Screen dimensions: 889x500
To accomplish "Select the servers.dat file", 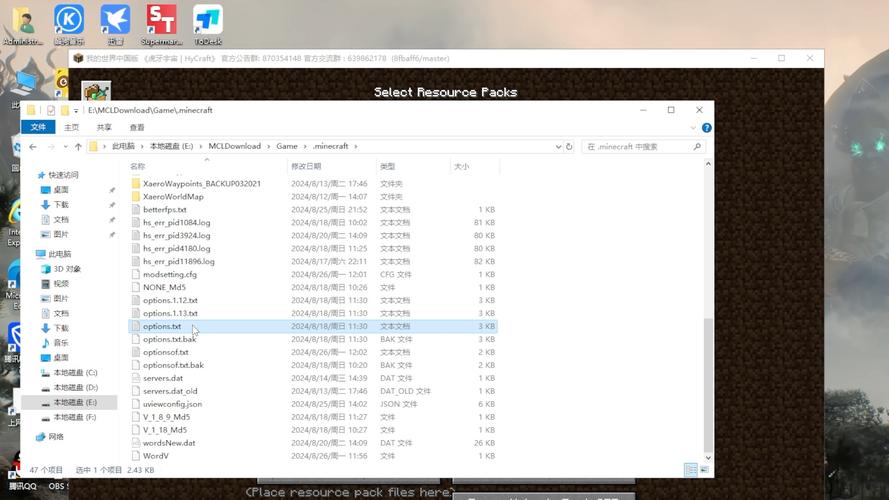I will point(163,378).
